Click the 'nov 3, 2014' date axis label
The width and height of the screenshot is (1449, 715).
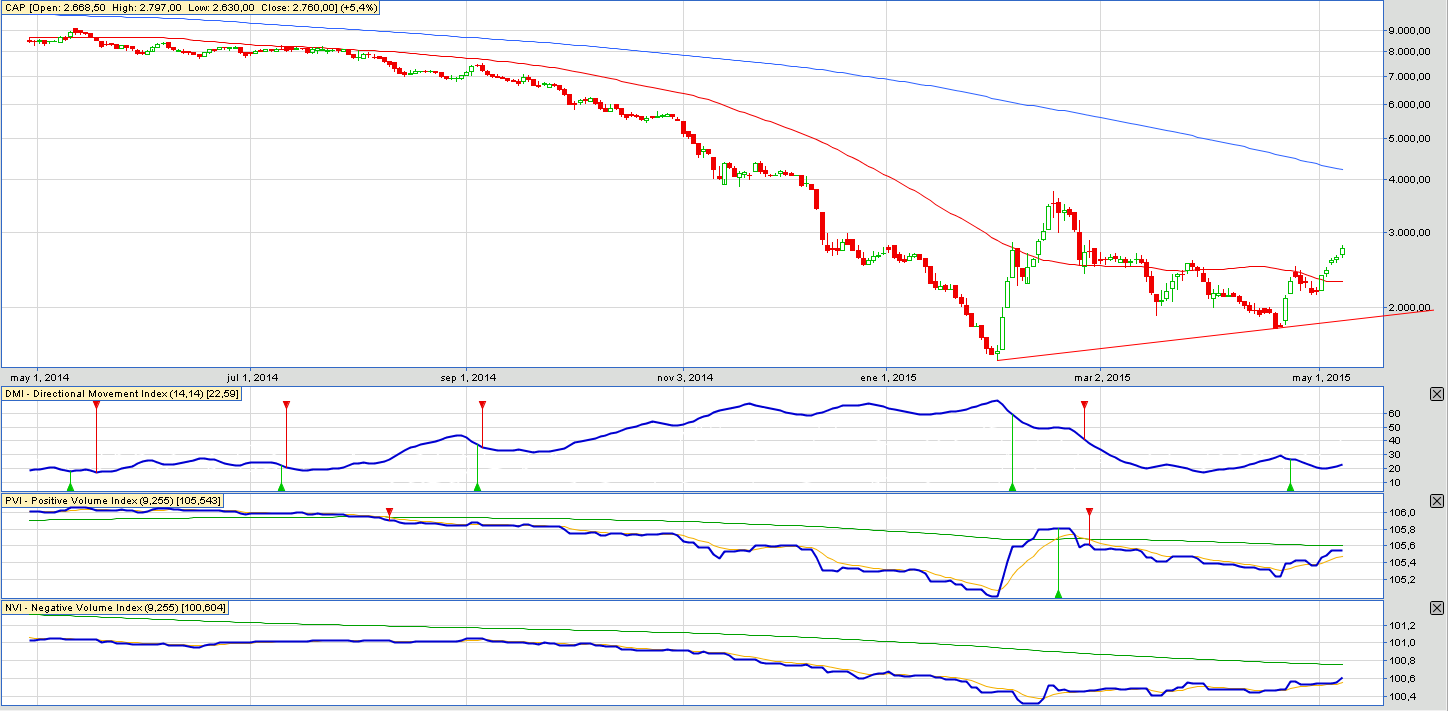point(684,378)
